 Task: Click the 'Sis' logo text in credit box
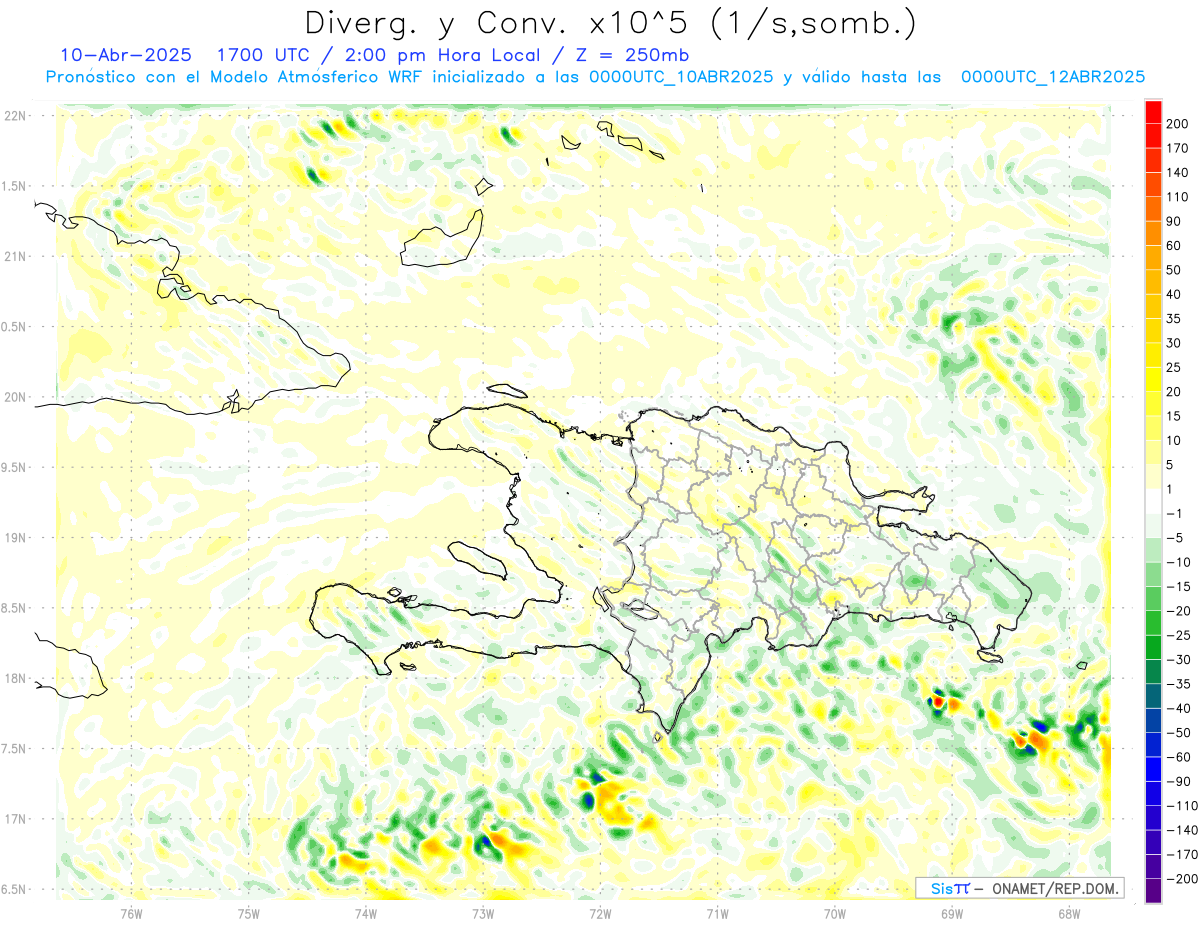coord(941,888)
